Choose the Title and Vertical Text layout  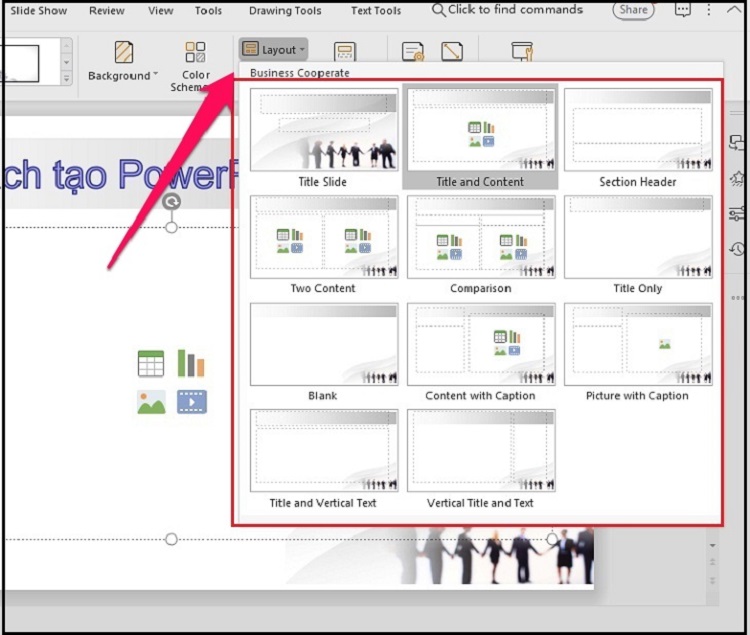pos(324,459)
